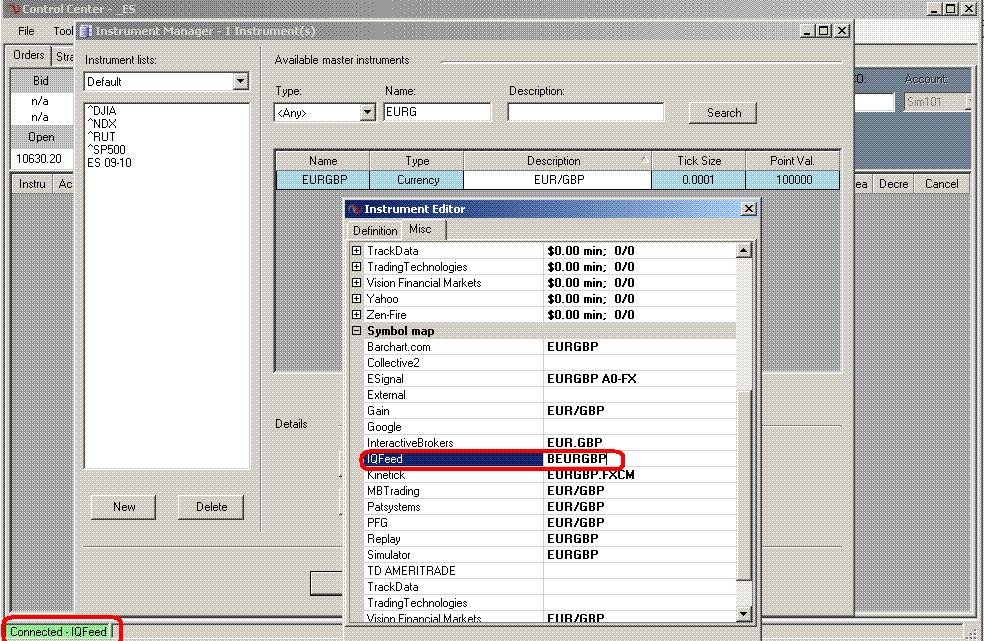Click the Gain symbol map row
984x641 pixels.
tap(550, 411)
